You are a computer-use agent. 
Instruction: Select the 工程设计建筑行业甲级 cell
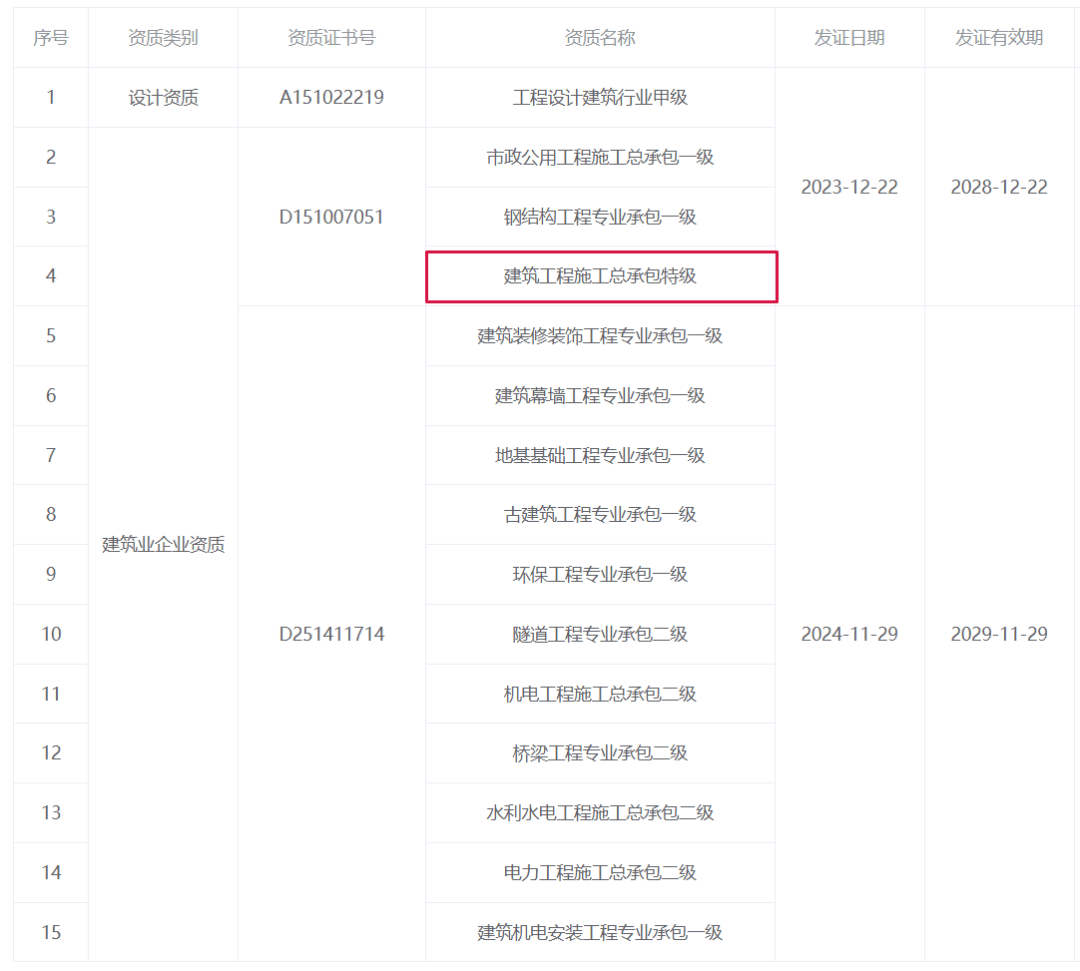click(x=600, y=98)
